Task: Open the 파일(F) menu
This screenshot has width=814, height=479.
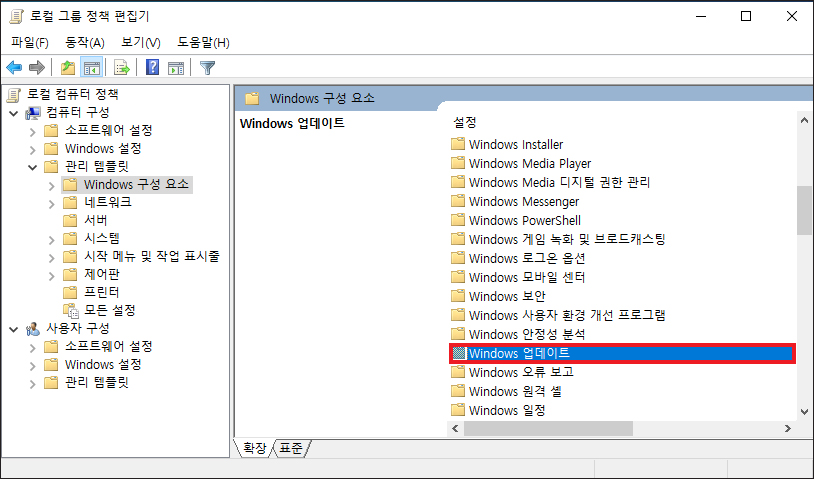Action: [30, 43]
